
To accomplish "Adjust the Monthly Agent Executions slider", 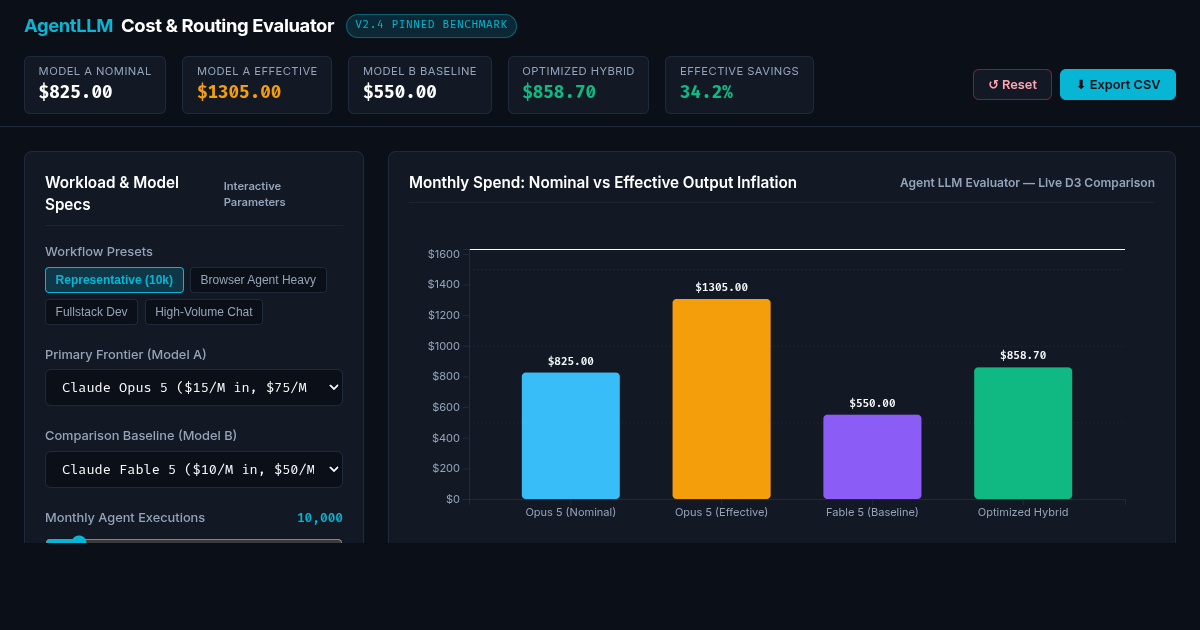I will pos(194,541).
